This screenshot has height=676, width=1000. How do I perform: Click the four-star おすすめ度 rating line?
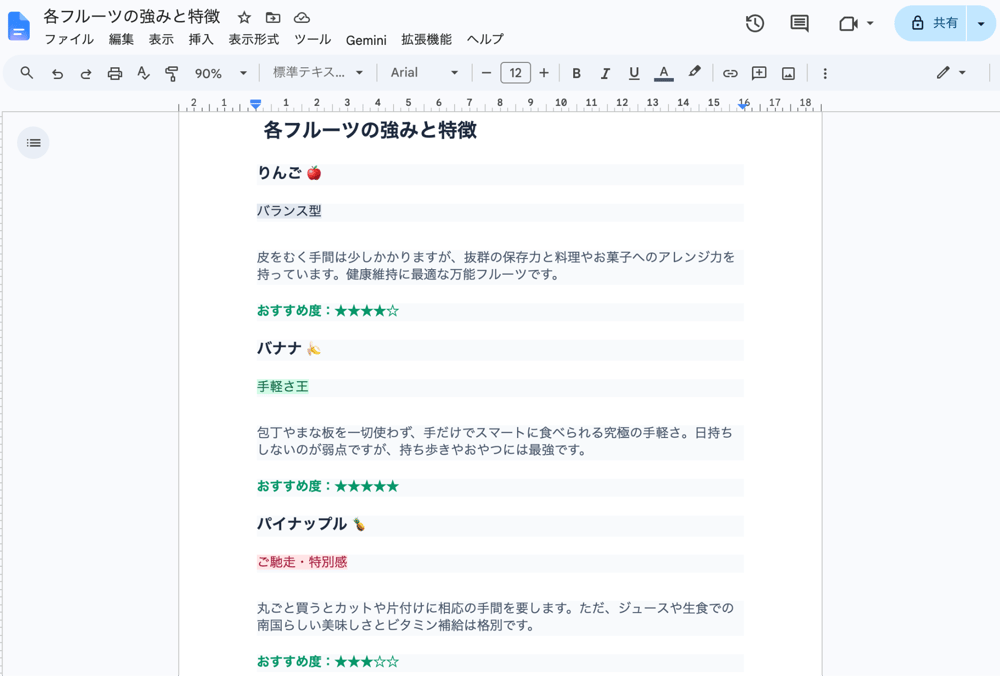coord(328,311)
